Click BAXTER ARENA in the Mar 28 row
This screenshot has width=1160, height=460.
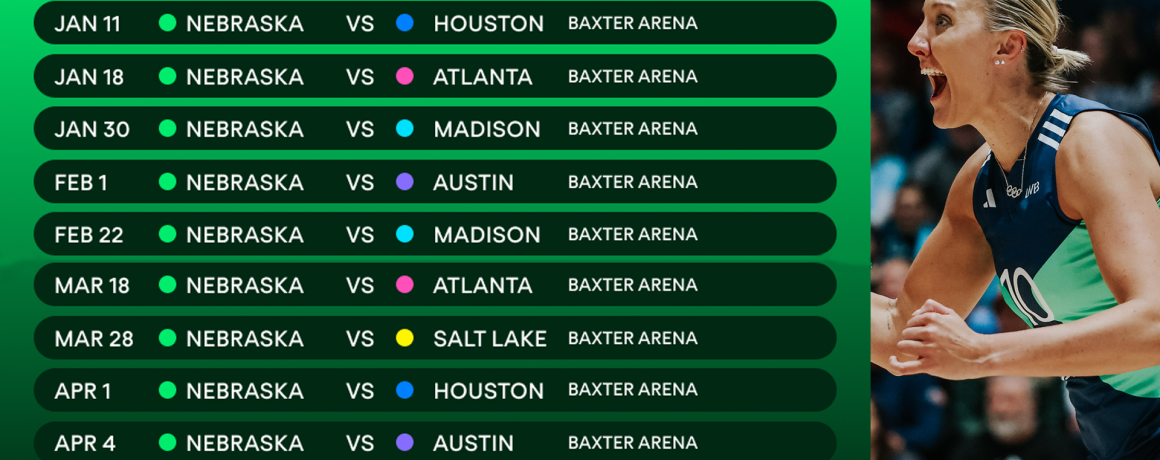point(633,338)
